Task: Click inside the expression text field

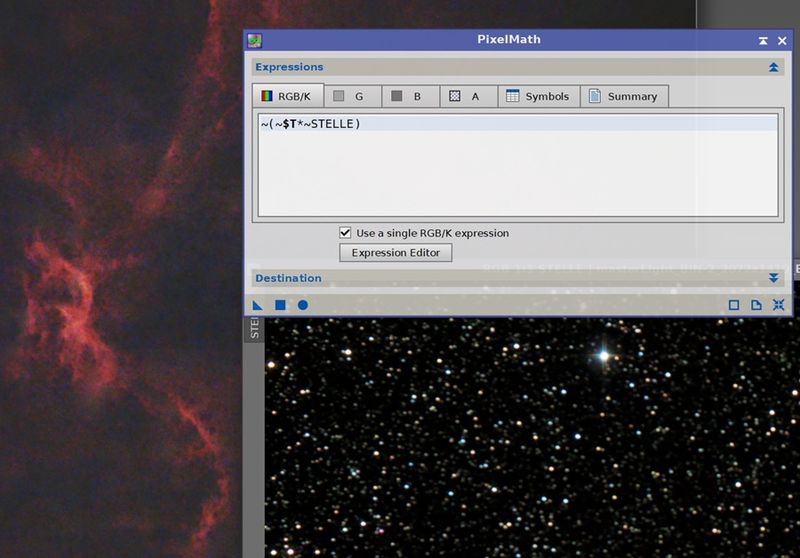Action: pyautogui.click(x=518, y=165)
